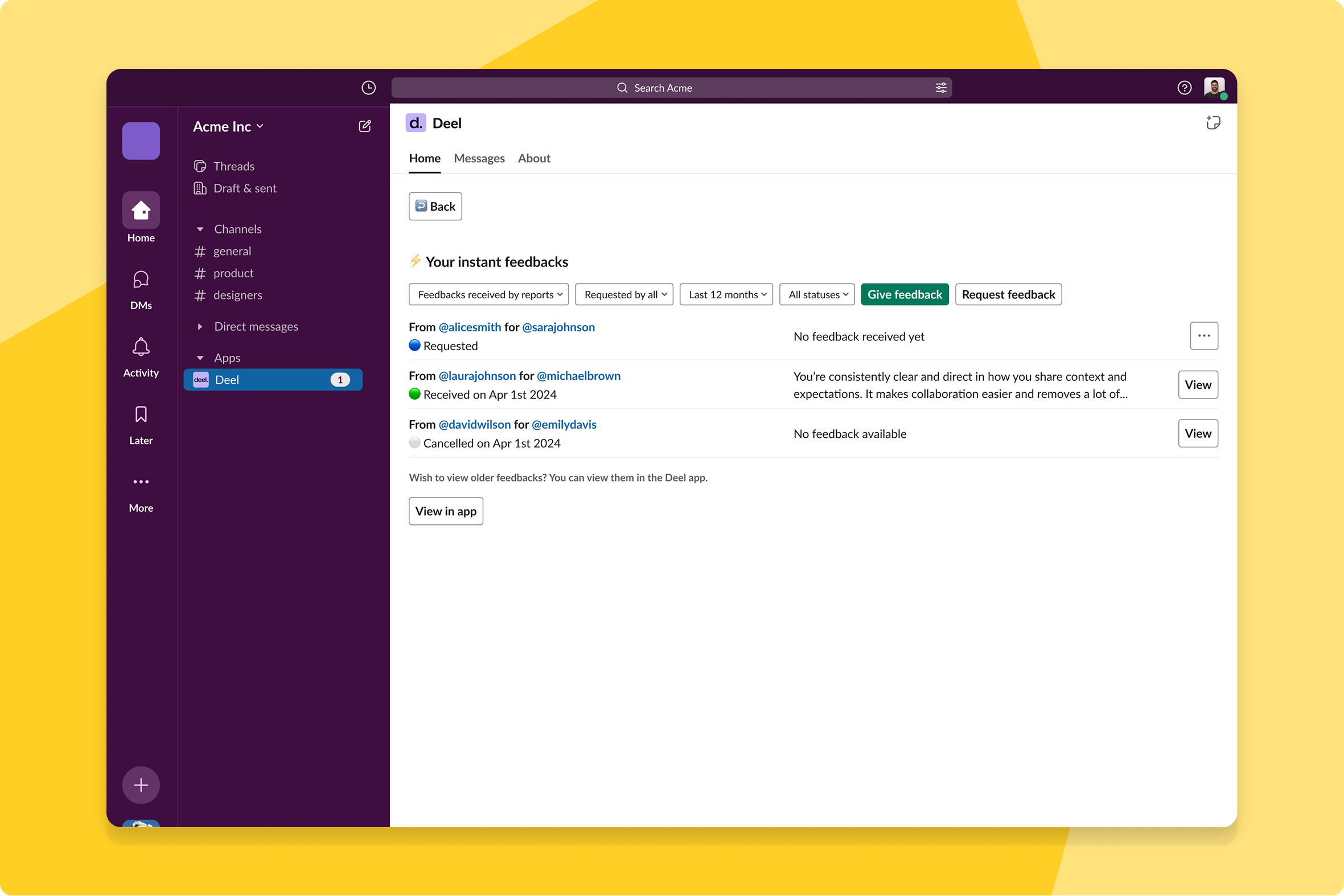Go to Home in sidebar rail

pyautogui.click(x=141, y=217)
